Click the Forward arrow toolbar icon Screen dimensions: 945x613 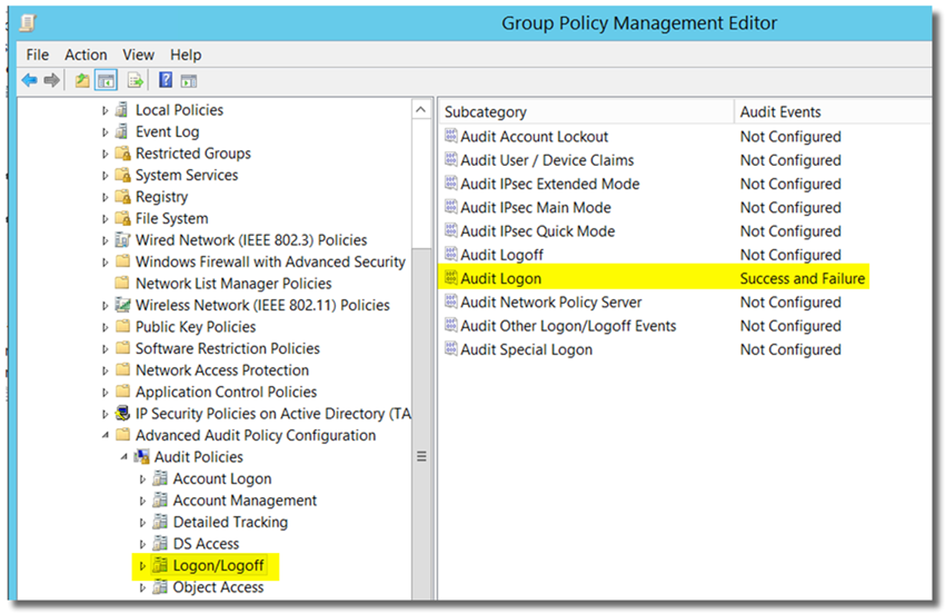click(51, 81)
